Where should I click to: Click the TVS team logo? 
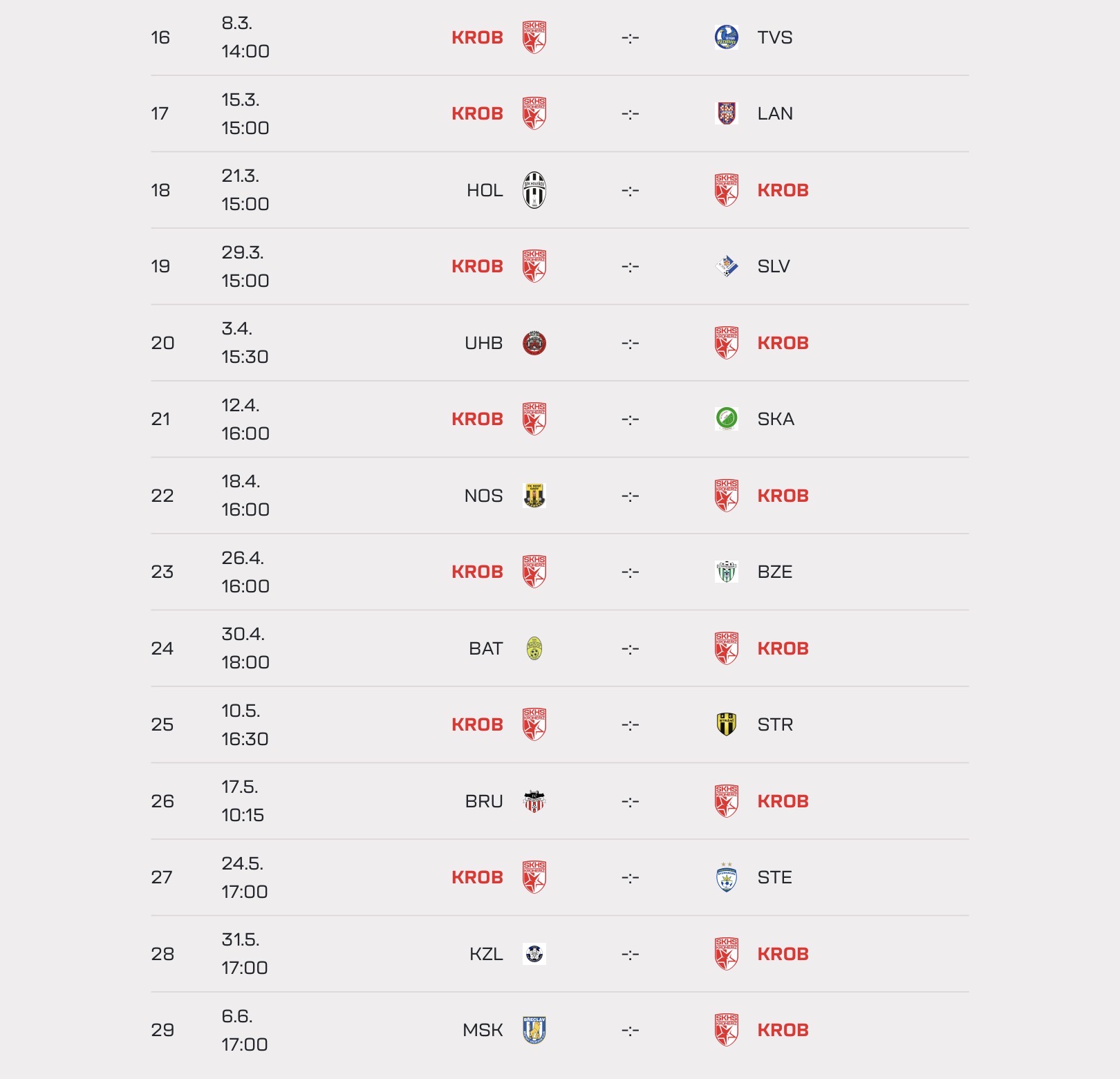point(726,37)
